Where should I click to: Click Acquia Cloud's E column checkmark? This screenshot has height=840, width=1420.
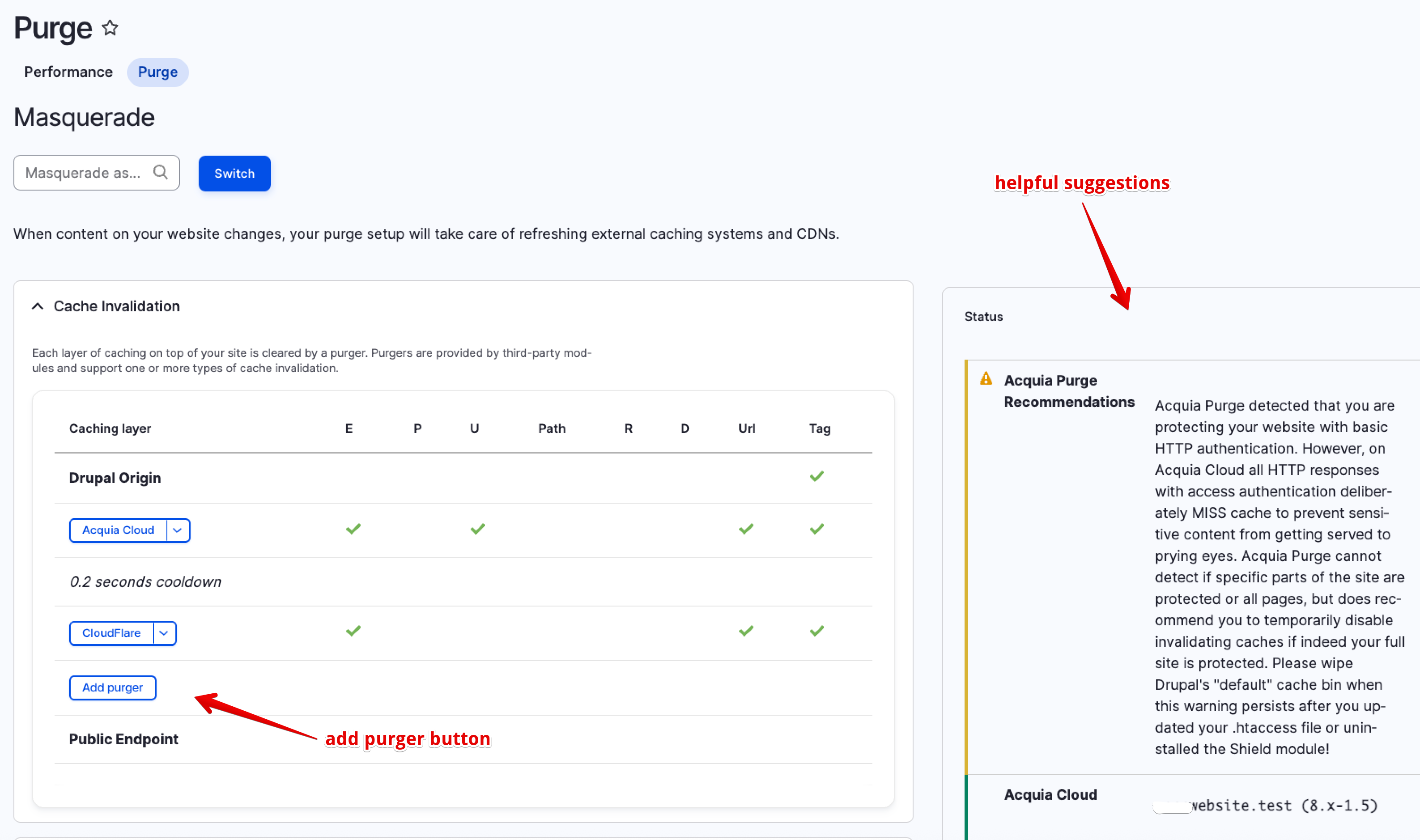pos(353,529)
